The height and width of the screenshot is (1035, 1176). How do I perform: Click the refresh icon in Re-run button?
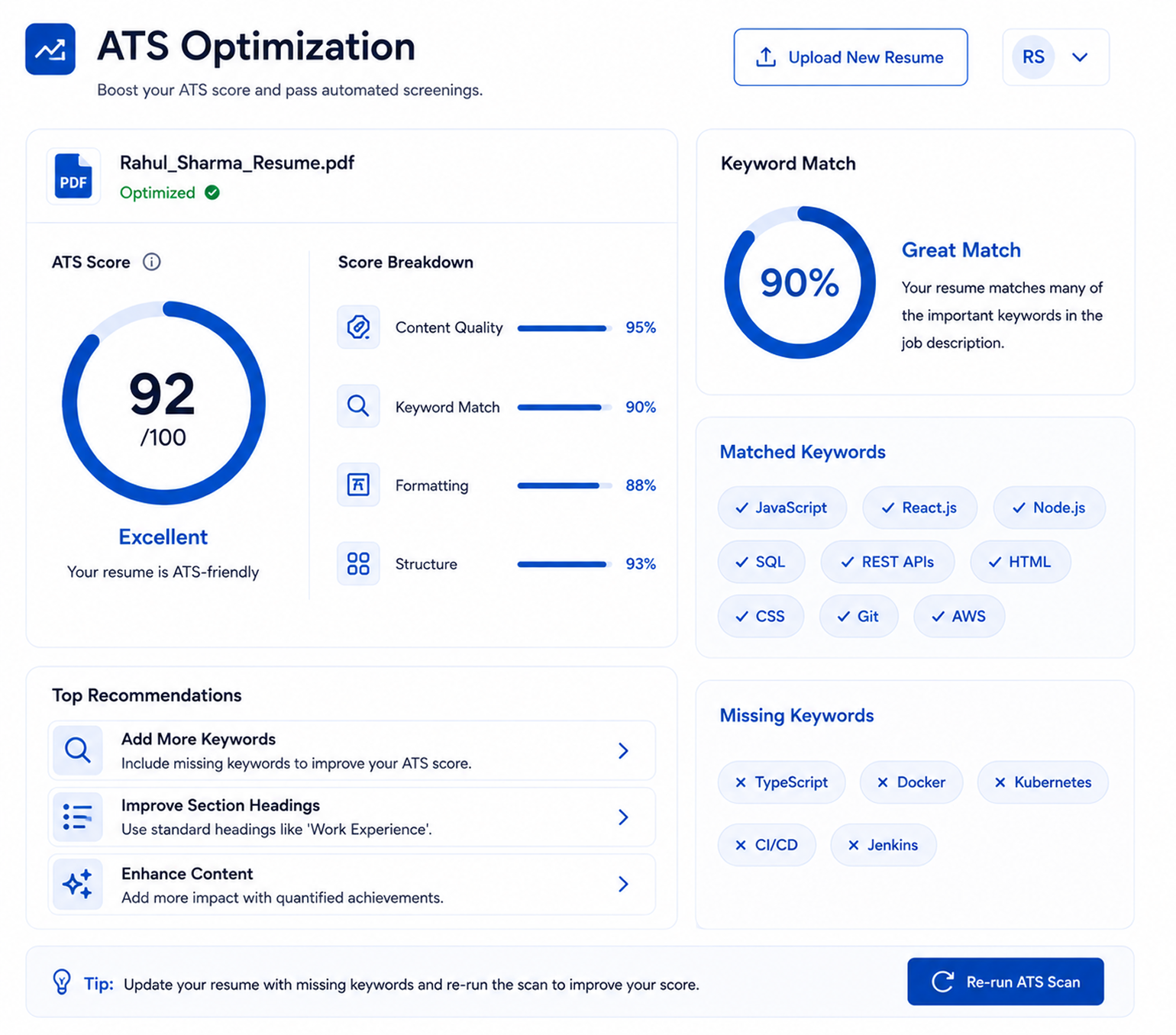943,982
